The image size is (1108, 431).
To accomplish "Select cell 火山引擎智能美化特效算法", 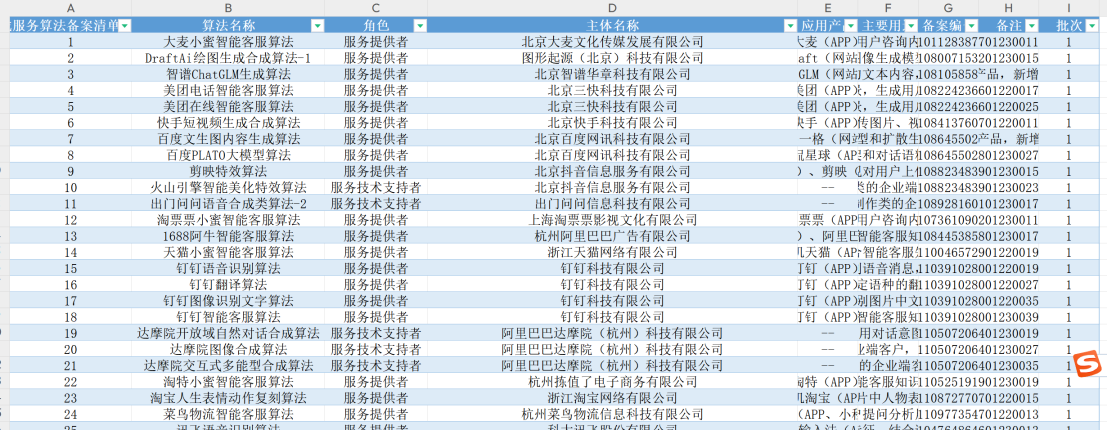I will point(228,188).
